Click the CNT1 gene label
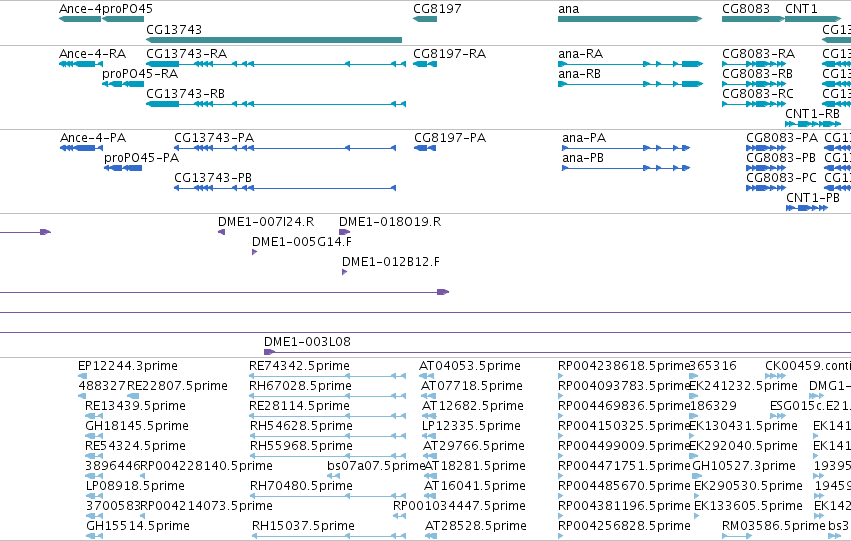 (x=801, y=9)
